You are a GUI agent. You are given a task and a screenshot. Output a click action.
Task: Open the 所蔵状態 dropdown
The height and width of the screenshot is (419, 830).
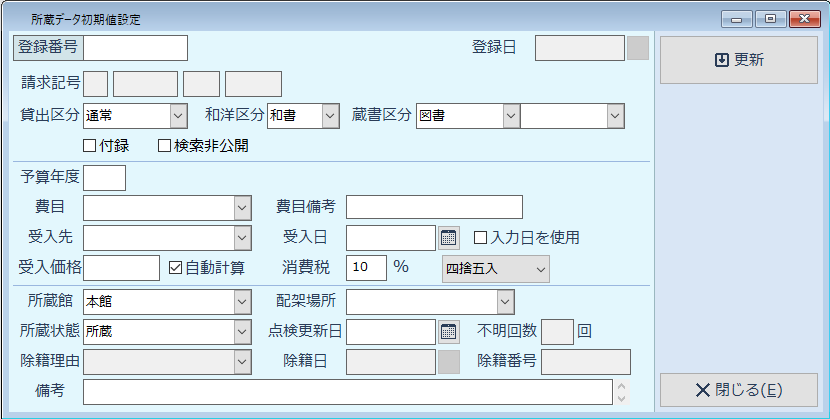point(242,332)
